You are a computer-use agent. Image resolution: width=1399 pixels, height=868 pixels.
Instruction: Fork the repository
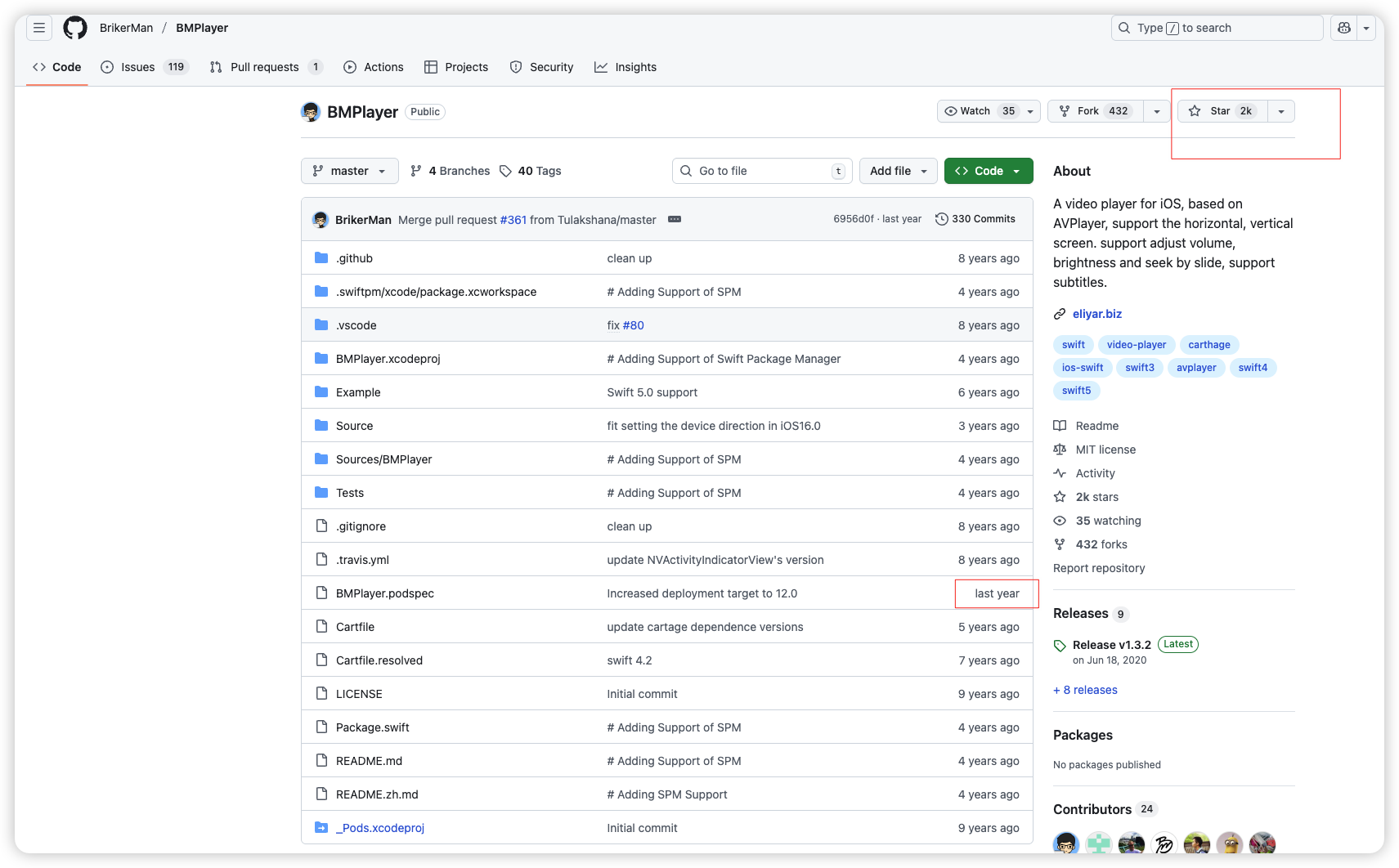coord(1095,111)
